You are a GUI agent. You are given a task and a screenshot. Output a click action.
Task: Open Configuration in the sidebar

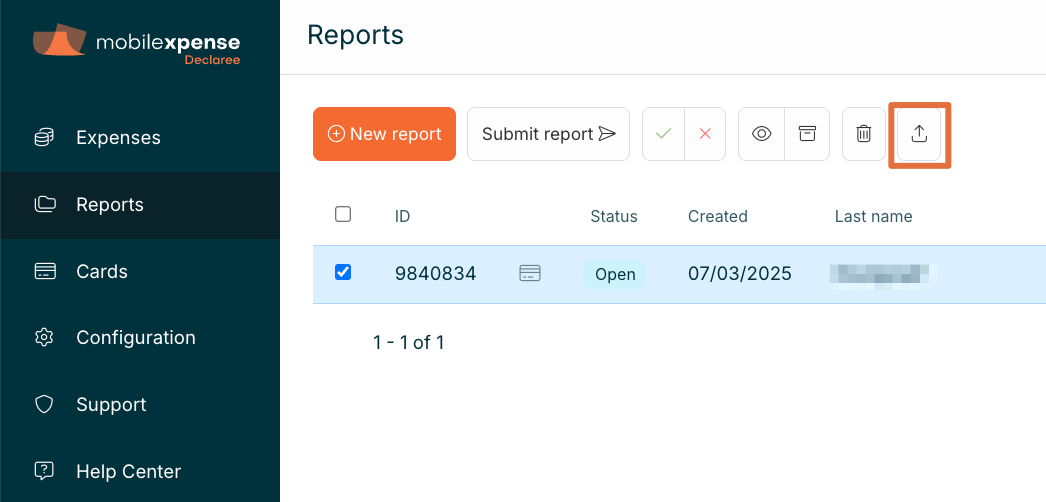click(135, 338)
